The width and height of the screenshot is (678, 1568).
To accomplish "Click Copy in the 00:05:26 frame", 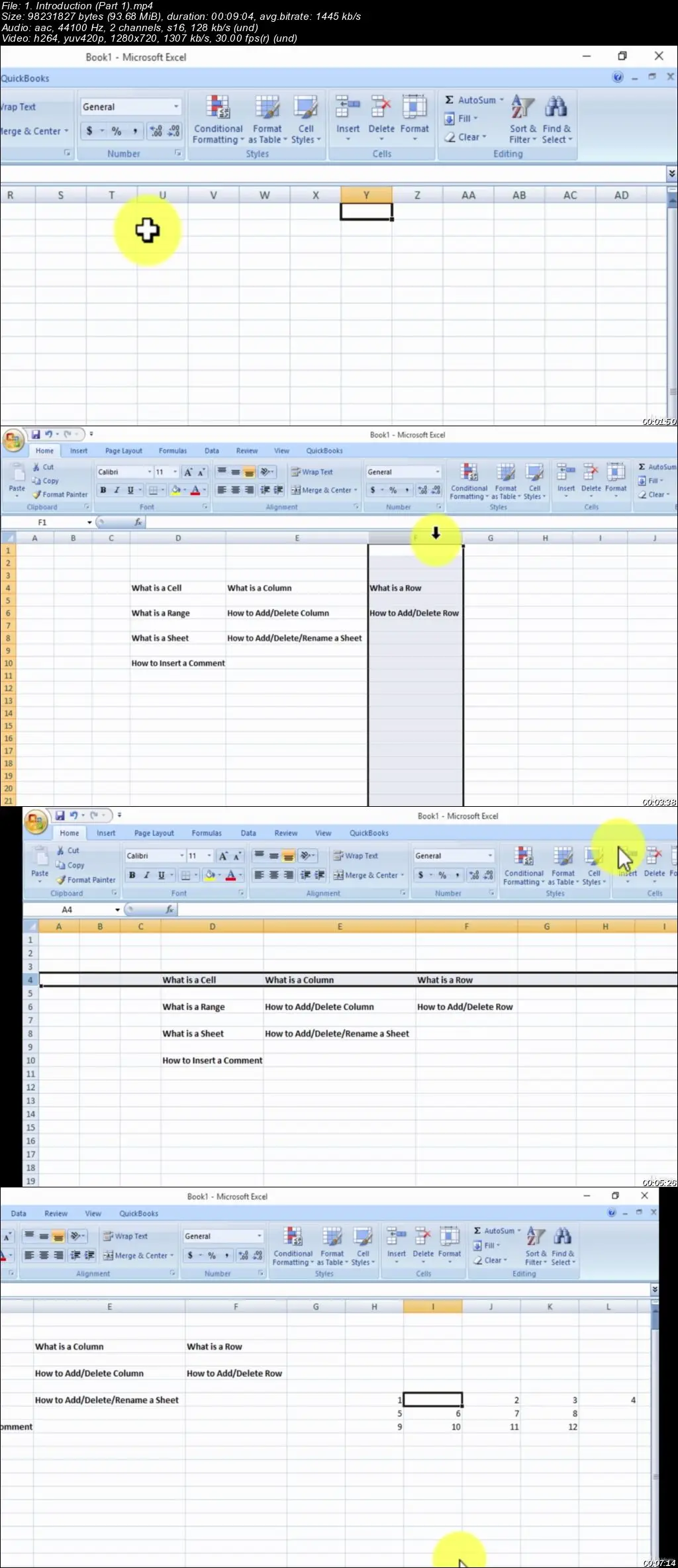I will click(x=70, y=865).
